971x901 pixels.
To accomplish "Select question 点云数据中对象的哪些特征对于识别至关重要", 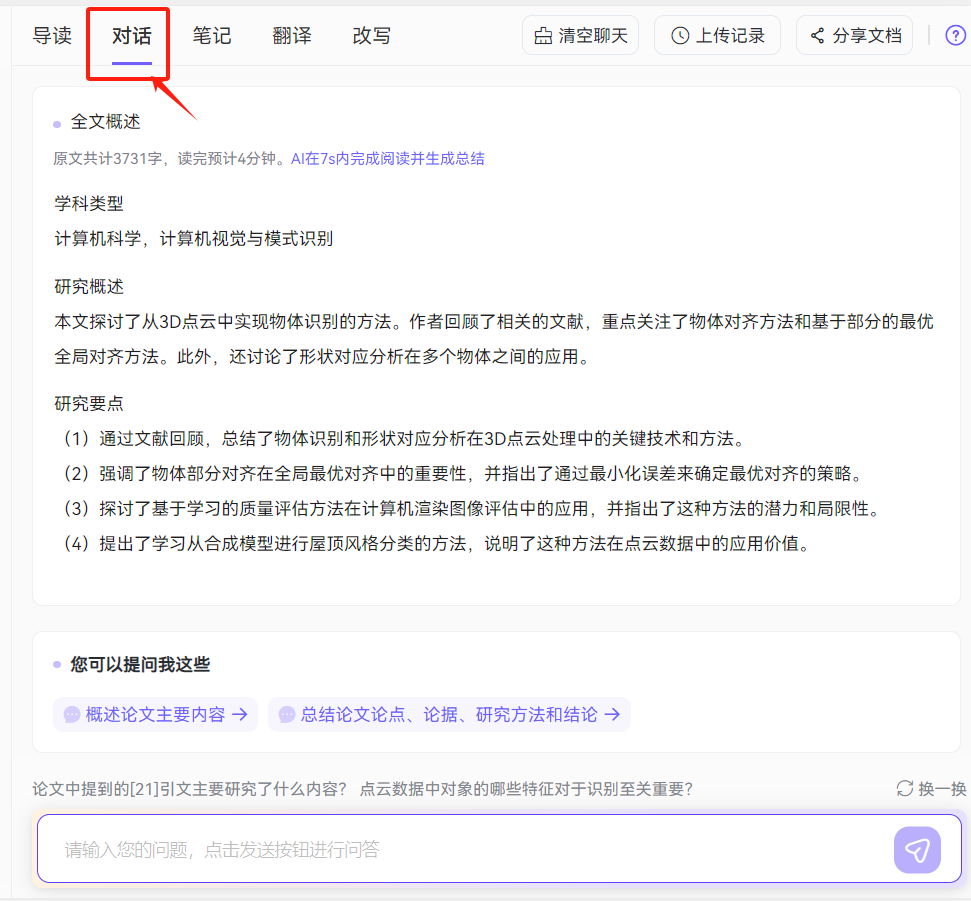I will pyautogui.click(x=526, y=789).
